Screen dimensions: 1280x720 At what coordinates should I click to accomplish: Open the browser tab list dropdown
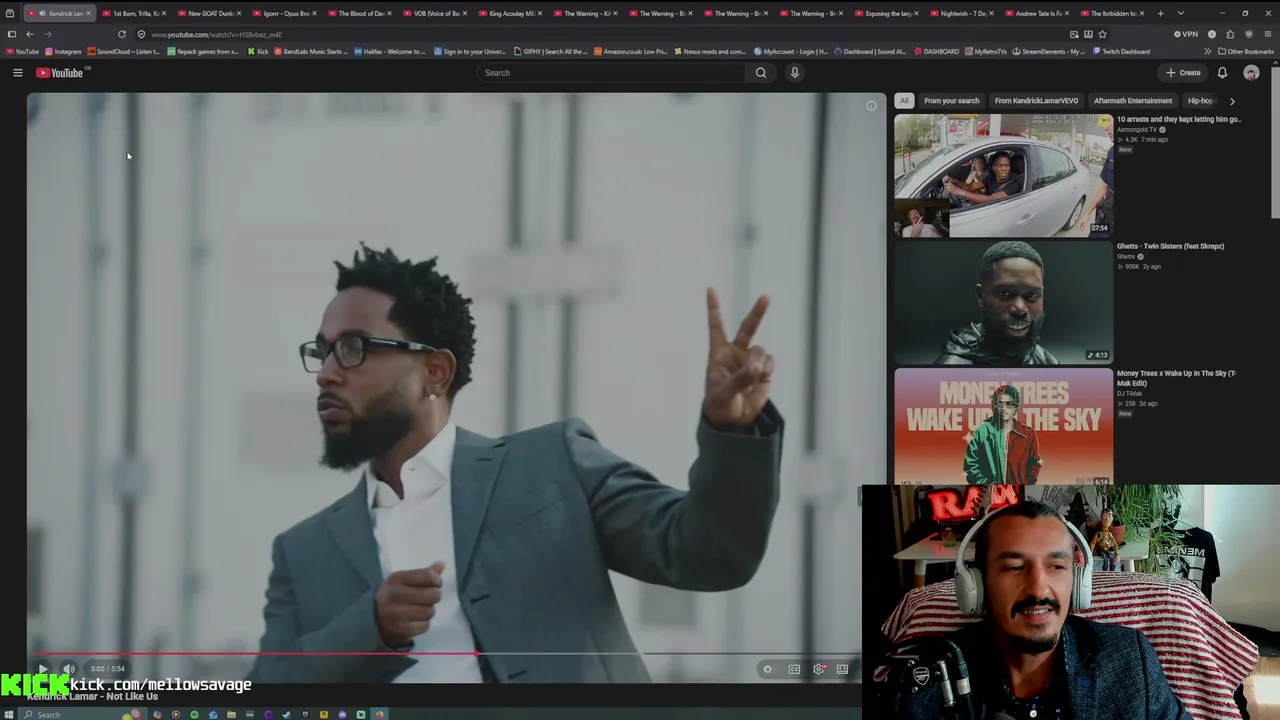pos(1181,13)
